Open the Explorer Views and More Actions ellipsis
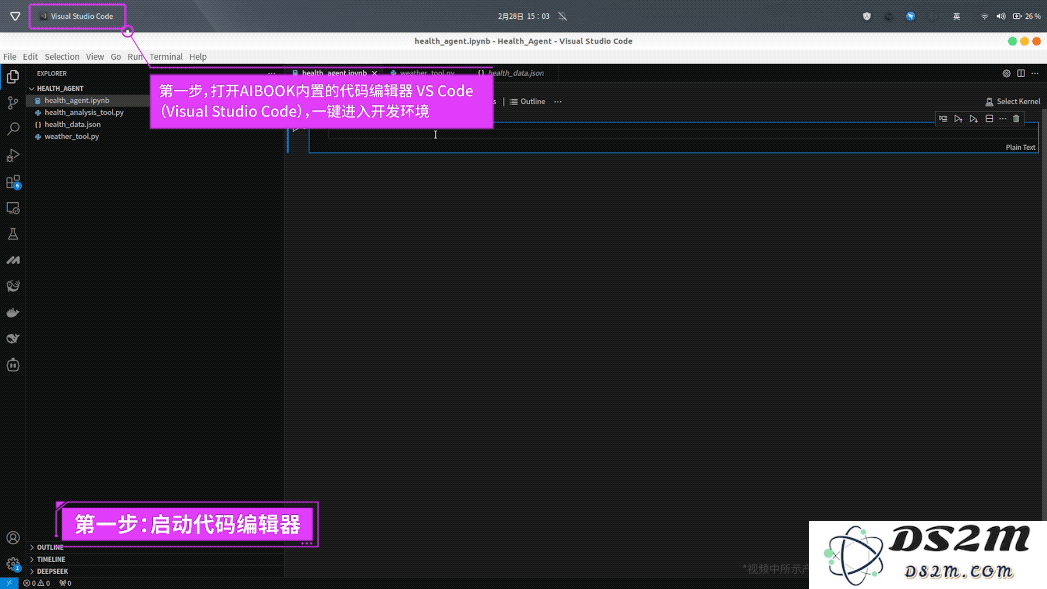This screenshot has height=589, width=1047. tap(272, 73)
